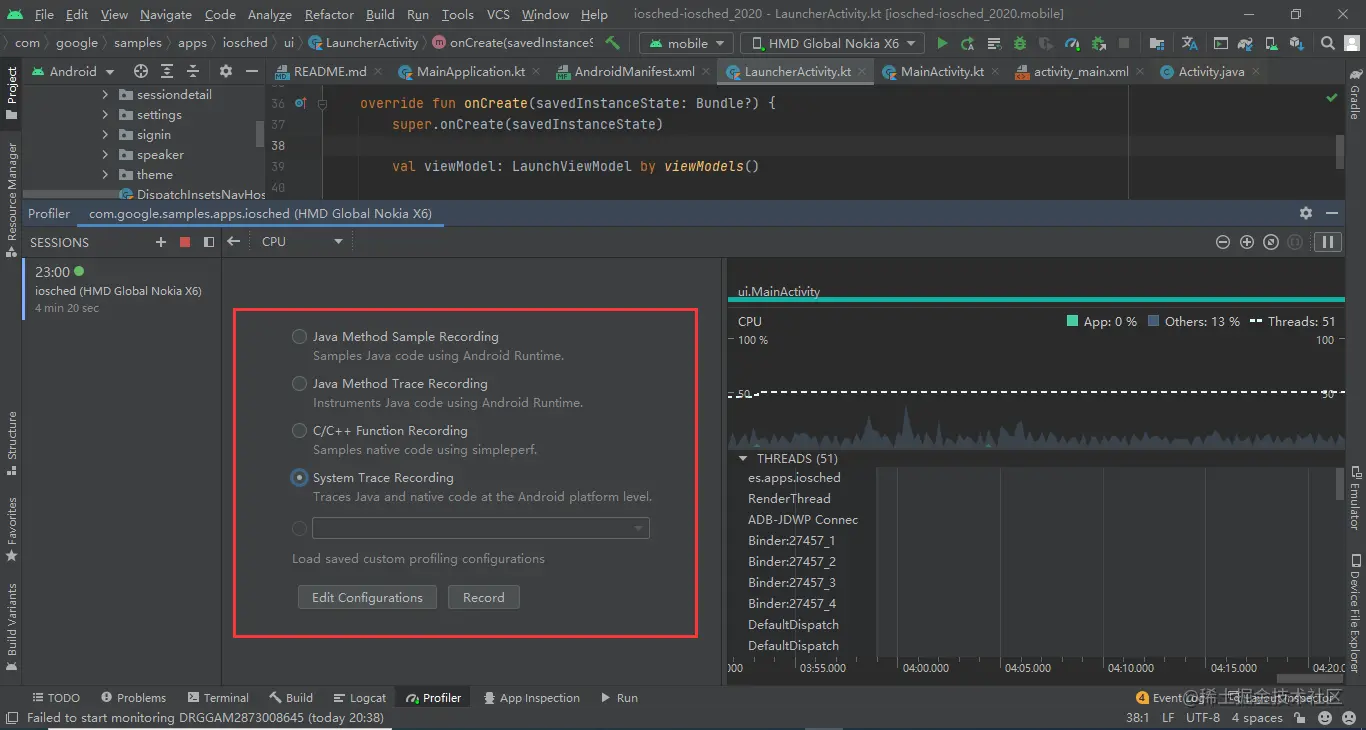Screen dimensions: 1366x730
Task: Pause live profiler data
Action: tap(1328, 242)
